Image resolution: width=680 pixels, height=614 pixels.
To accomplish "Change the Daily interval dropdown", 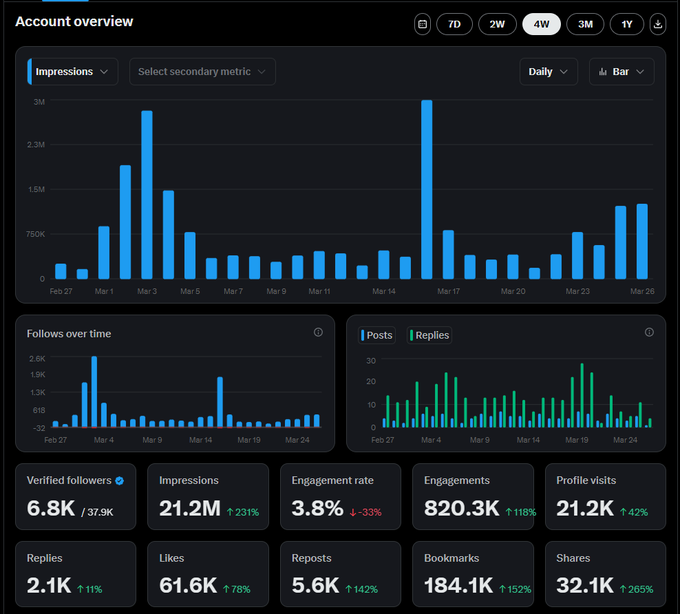I will pos(549,72).
